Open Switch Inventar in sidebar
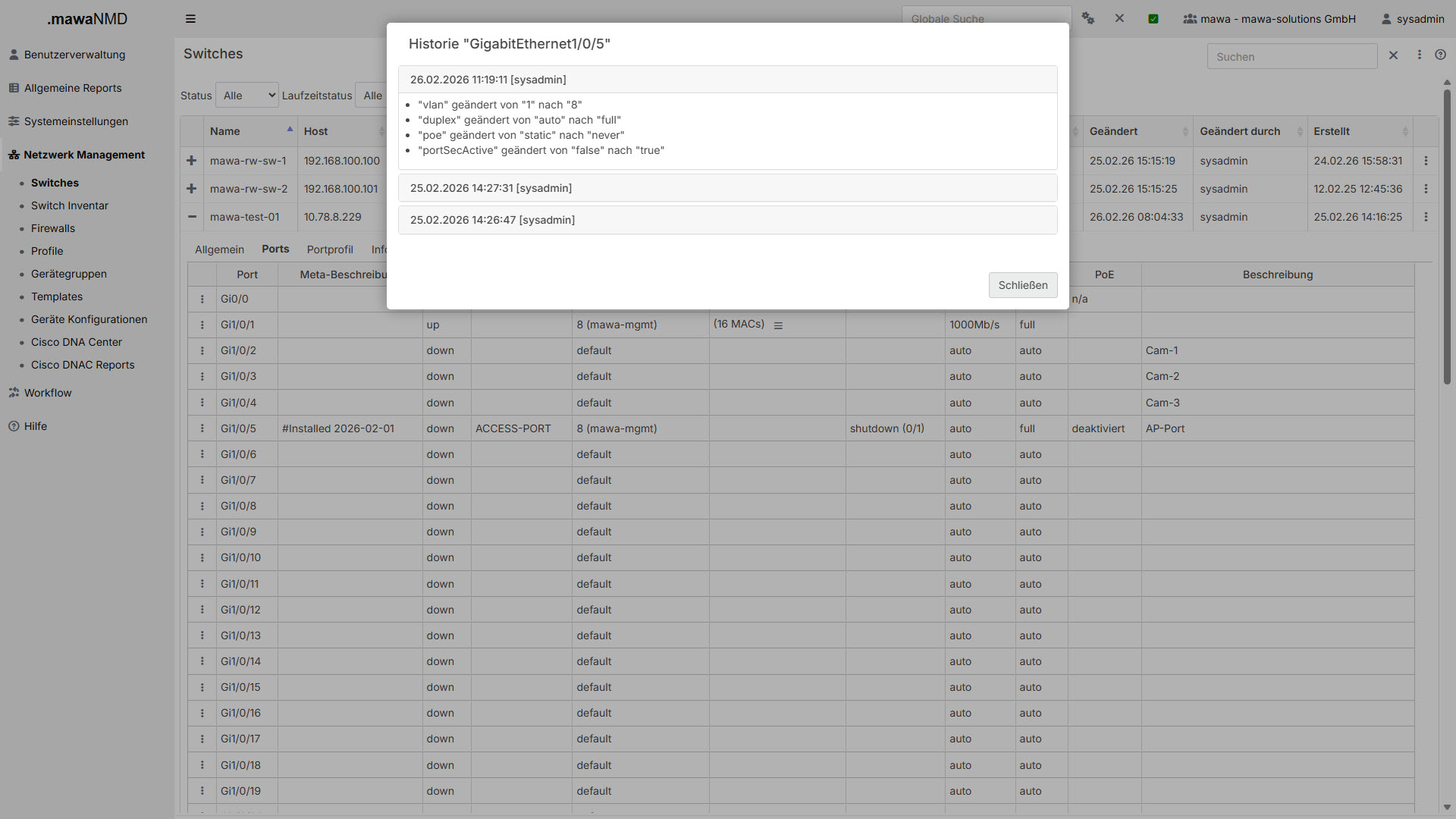 [70, 206]
